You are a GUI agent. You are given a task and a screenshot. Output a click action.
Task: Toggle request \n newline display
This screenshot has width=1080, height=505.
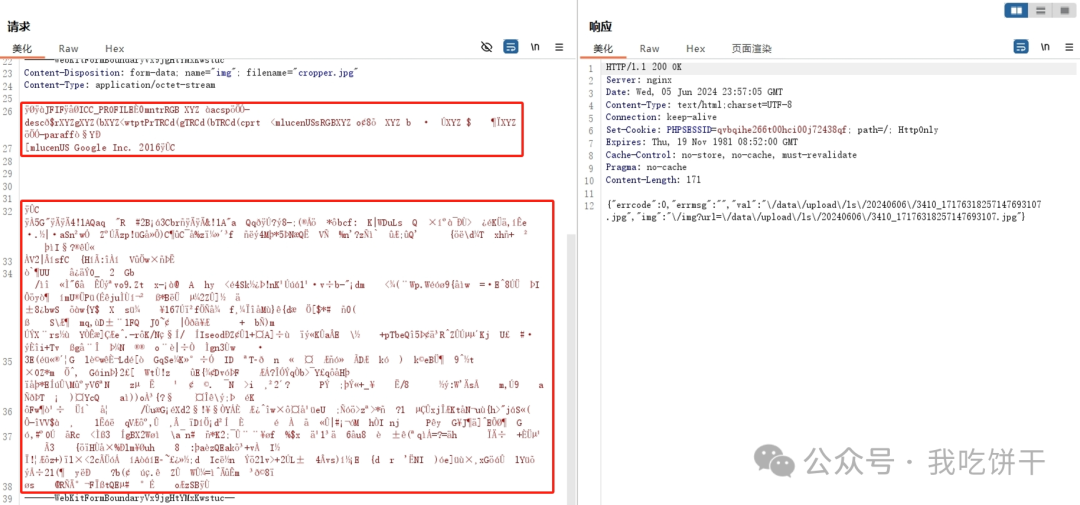535,47
